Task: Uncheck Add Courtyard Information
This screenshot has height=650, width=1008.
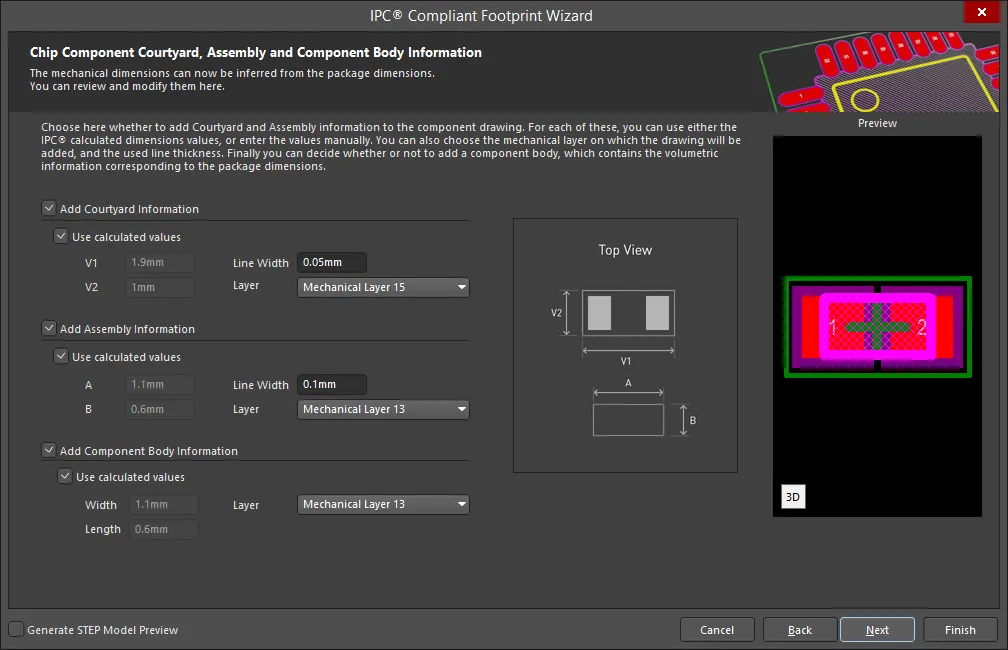Action: 49,208
